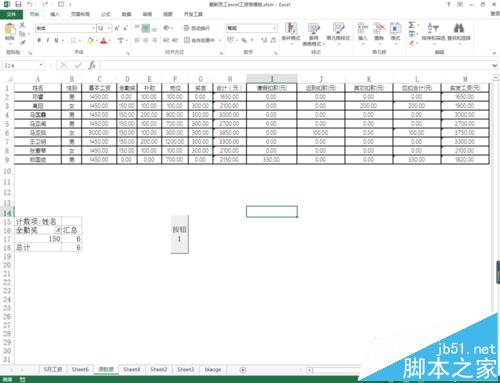The image size is (500, 383).
Task: Click the Increase Font Size icon
Action: coord(117,28)
